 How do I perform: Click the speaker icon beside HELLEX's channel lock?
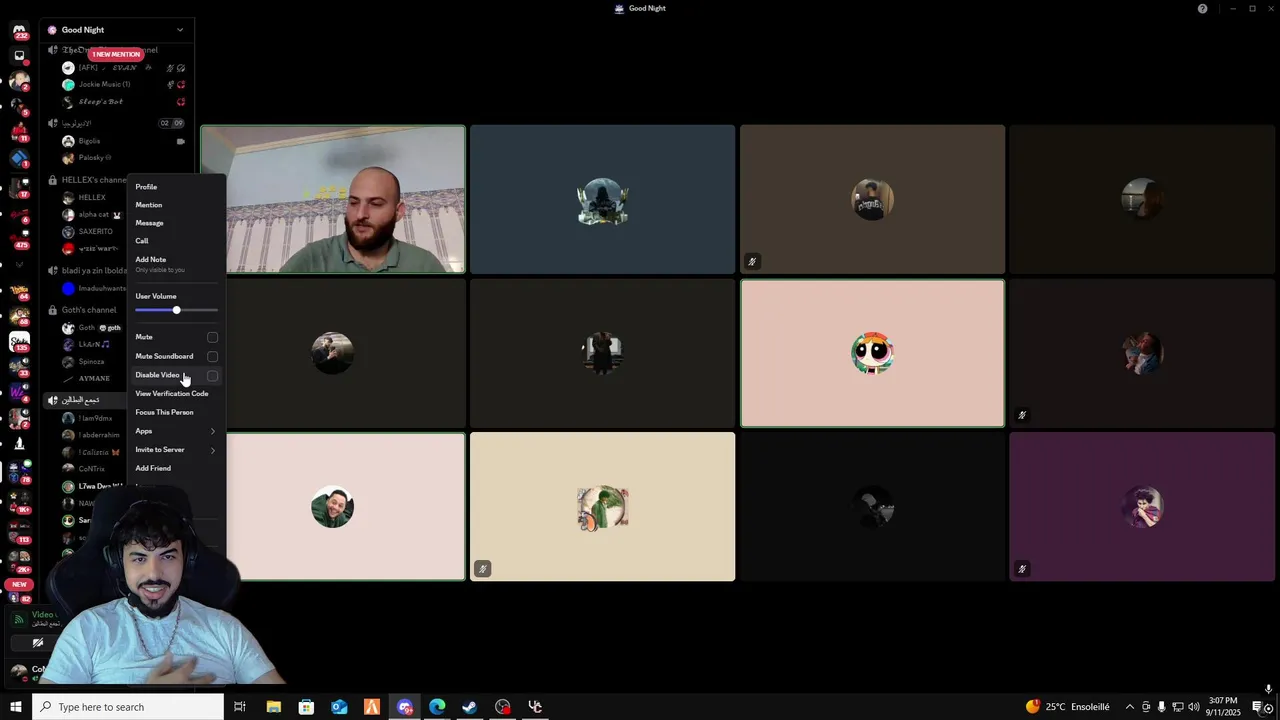pyautogui.click(x=53, y=180)
